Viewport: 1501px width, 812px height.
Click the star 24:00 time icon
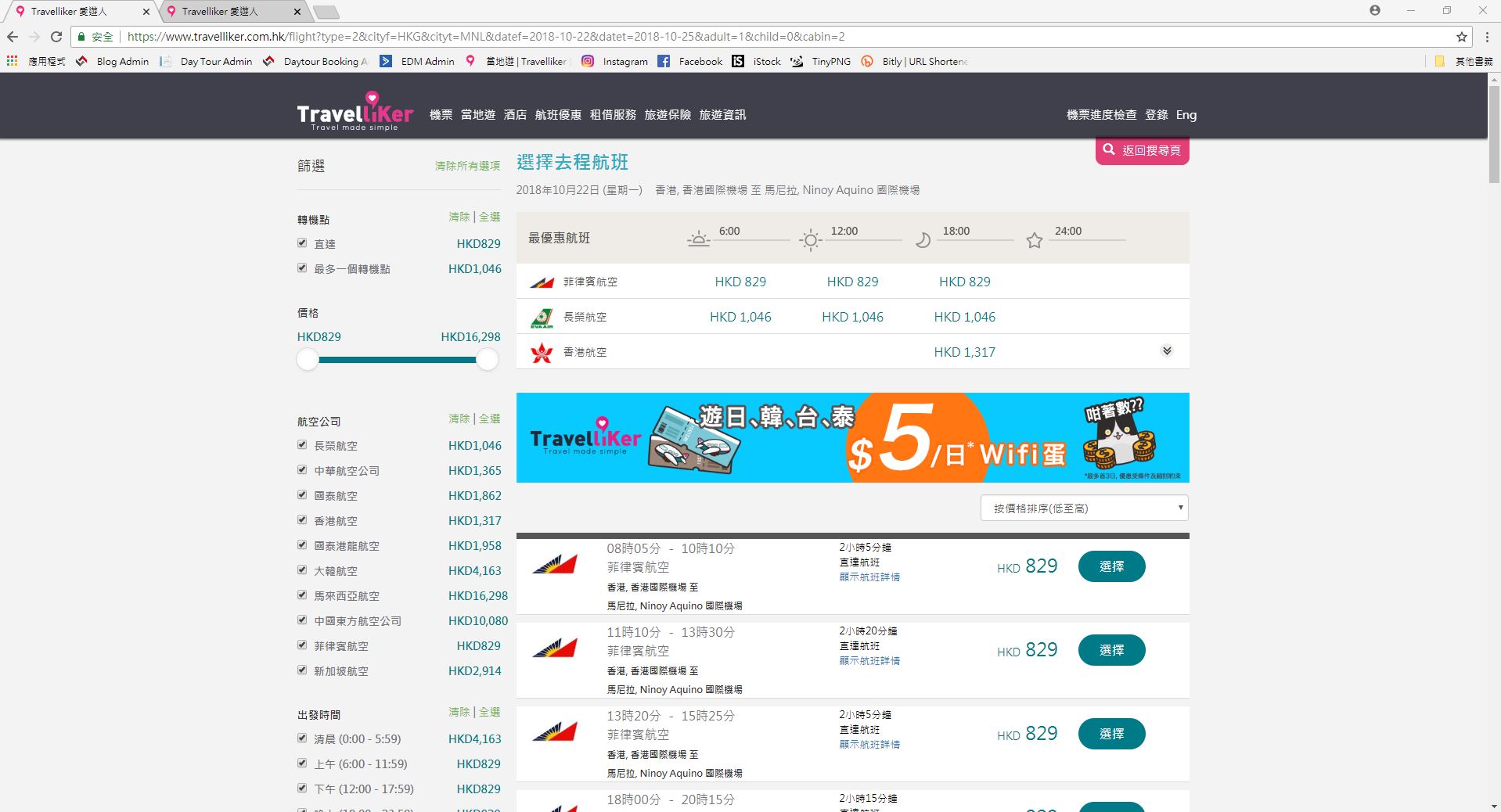1034,240
